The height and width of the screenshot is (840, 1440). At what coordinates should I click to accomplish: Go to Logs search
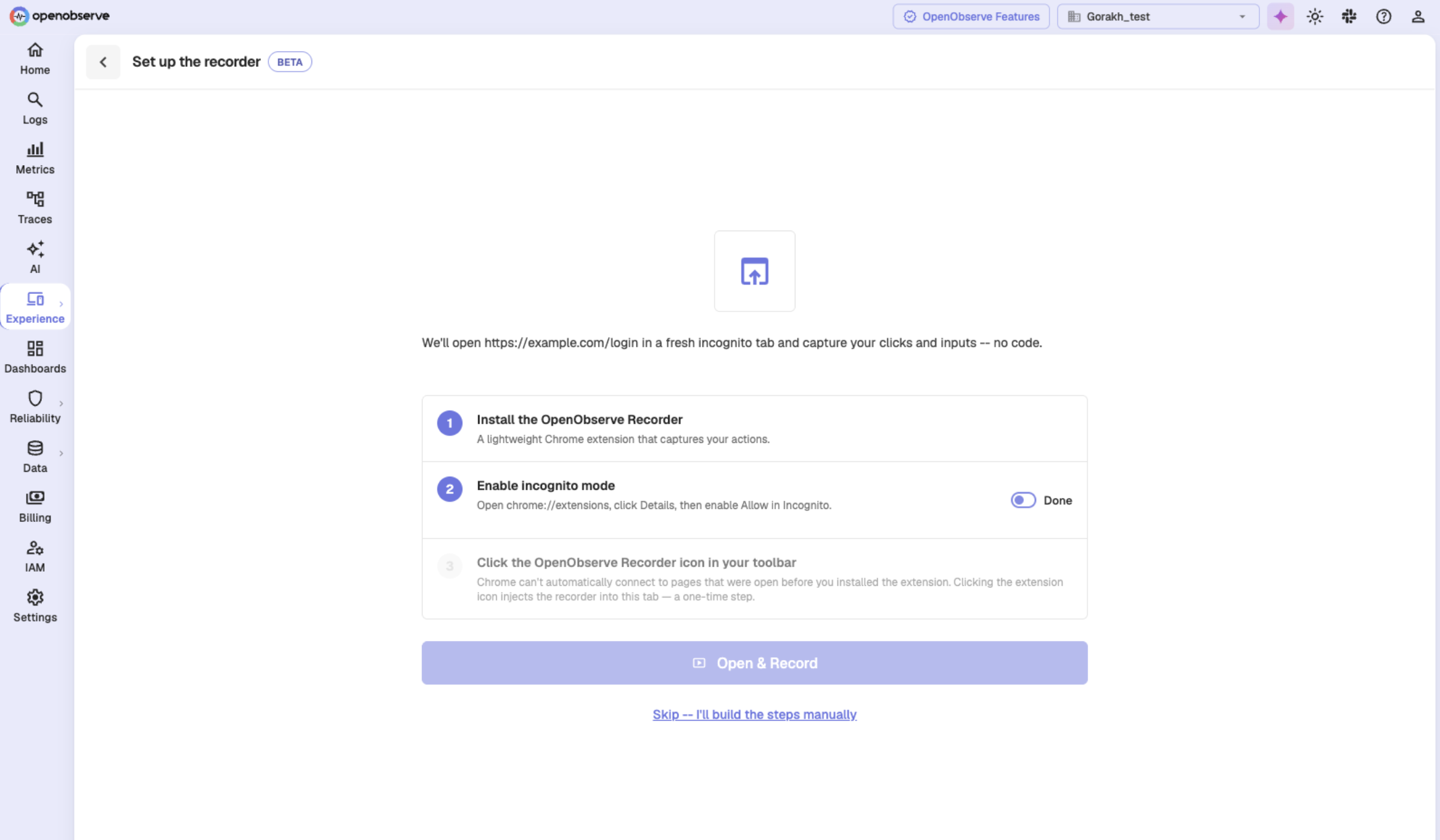pos(35,109)
